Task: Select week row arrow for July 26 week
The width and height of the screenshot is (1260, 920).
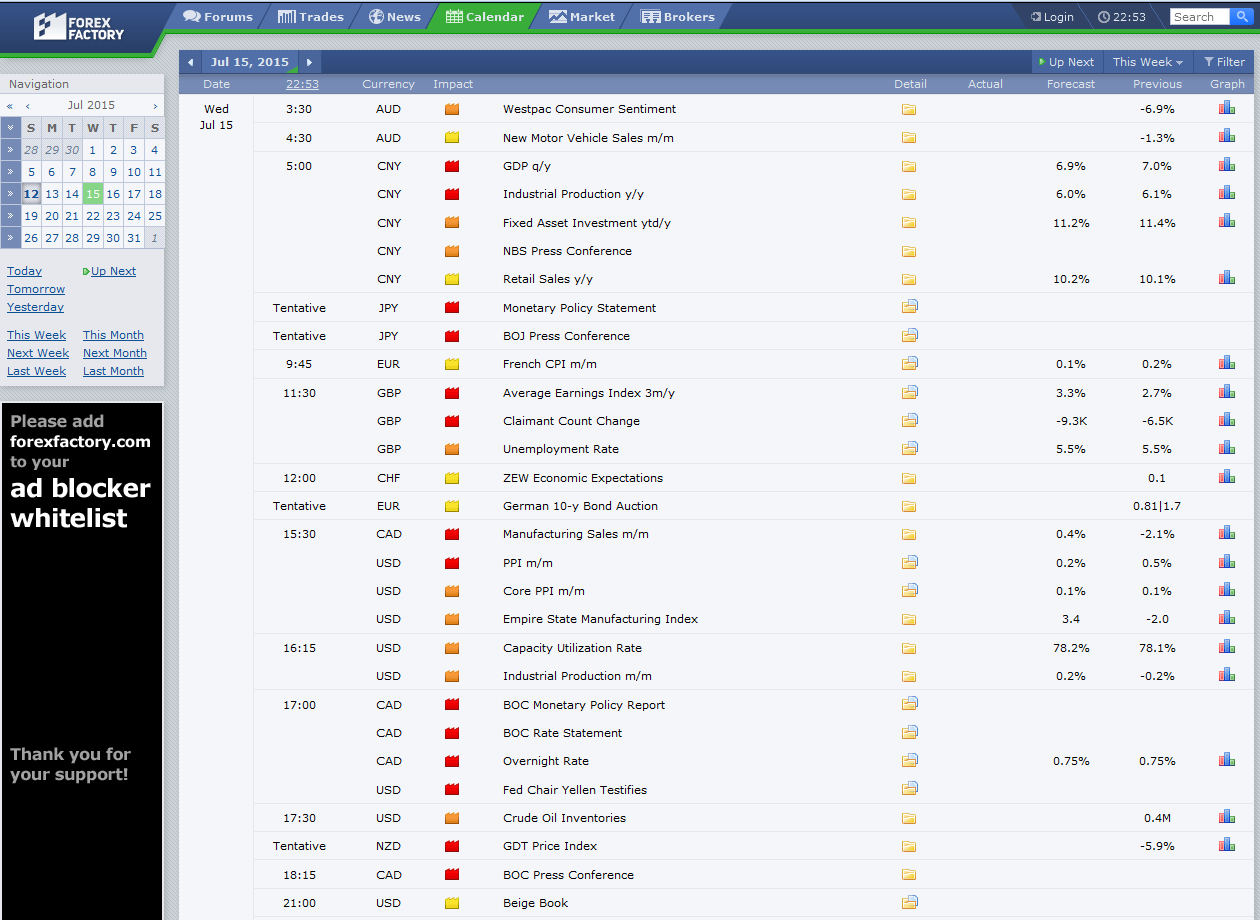Action: (10, 238)
